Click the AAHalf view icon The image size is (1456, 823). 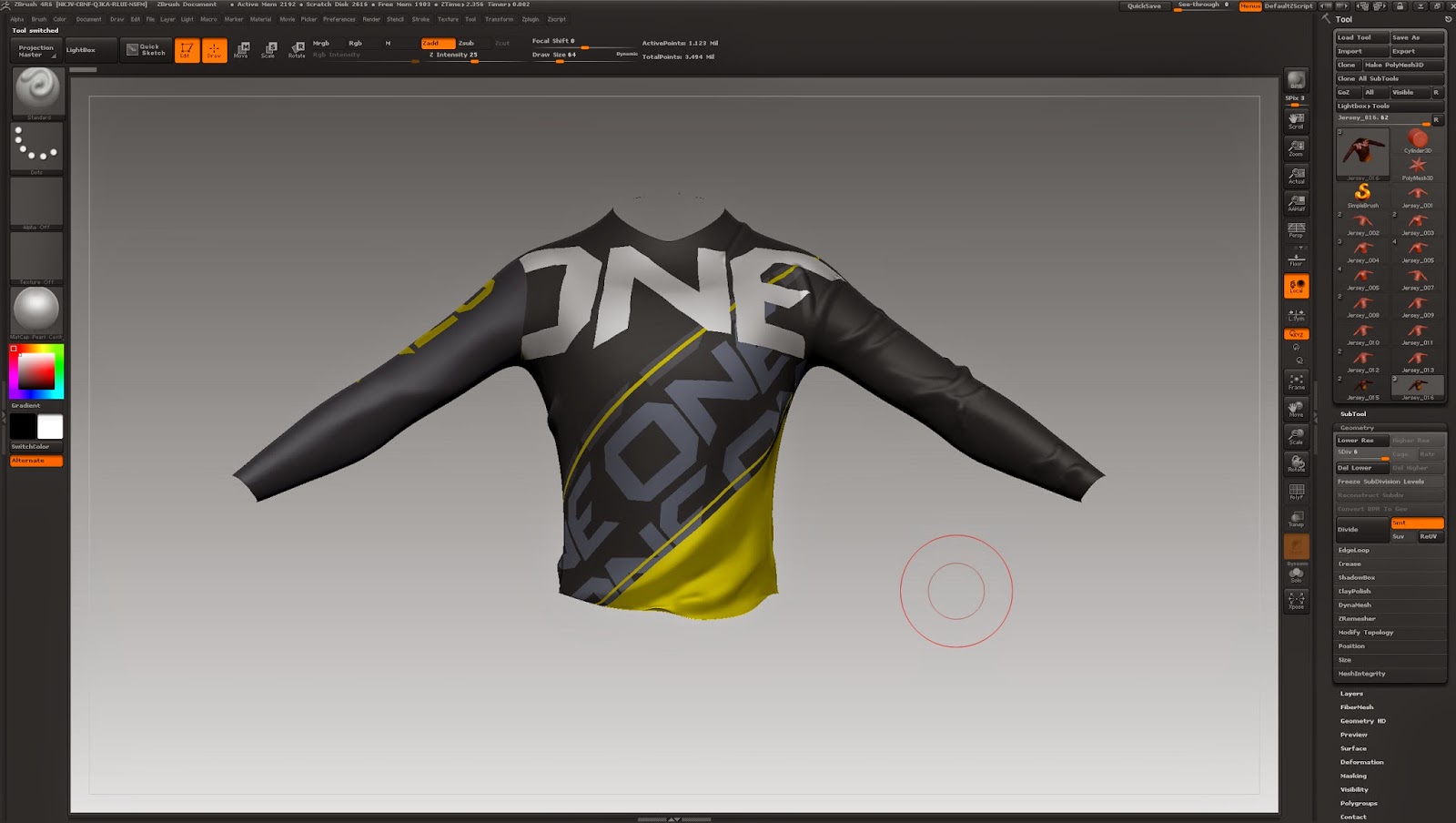pos(1296,202)
